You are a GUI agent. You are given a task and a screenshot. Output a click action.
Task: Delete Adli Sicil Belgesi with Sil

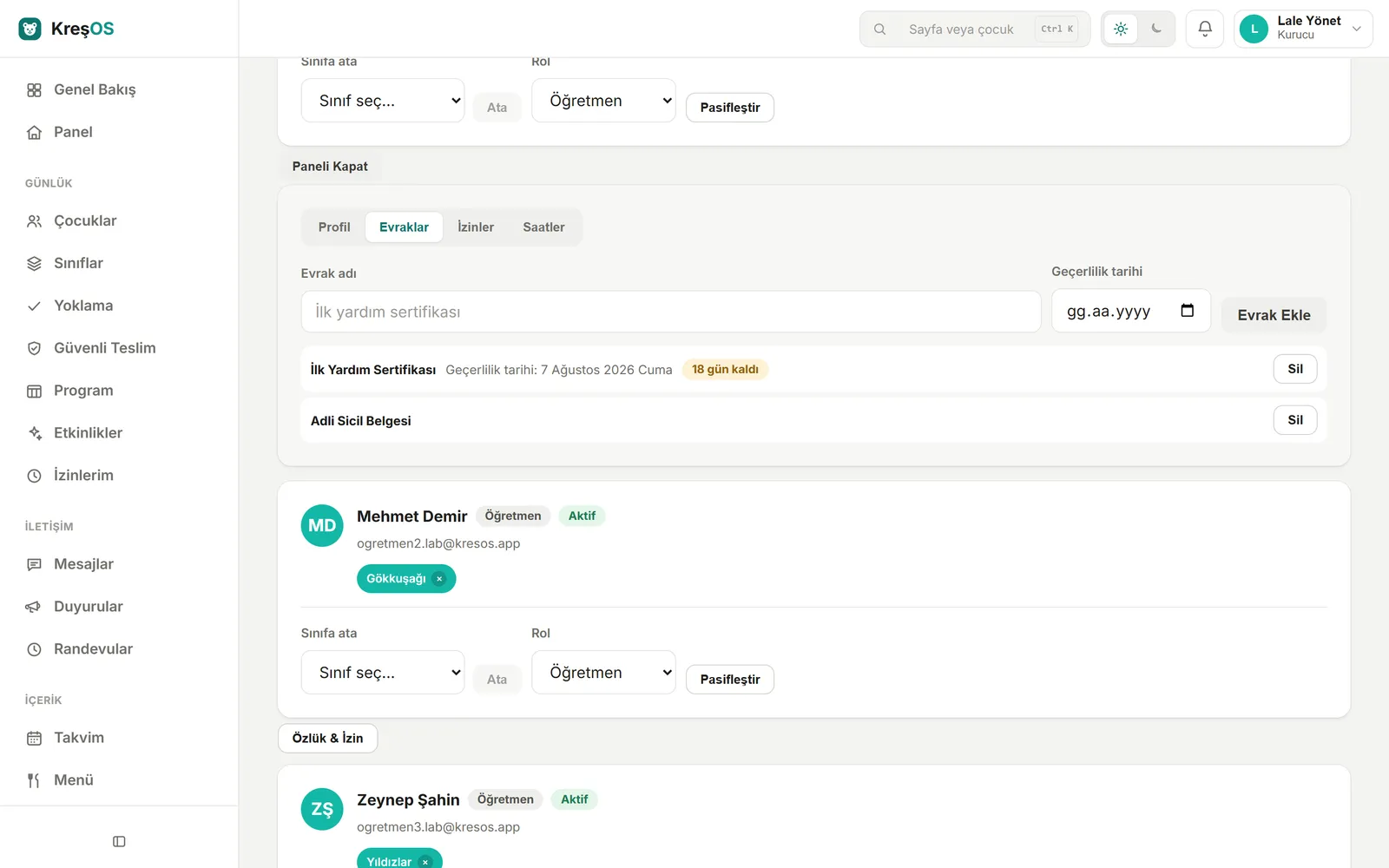(x=1295, y=420)
